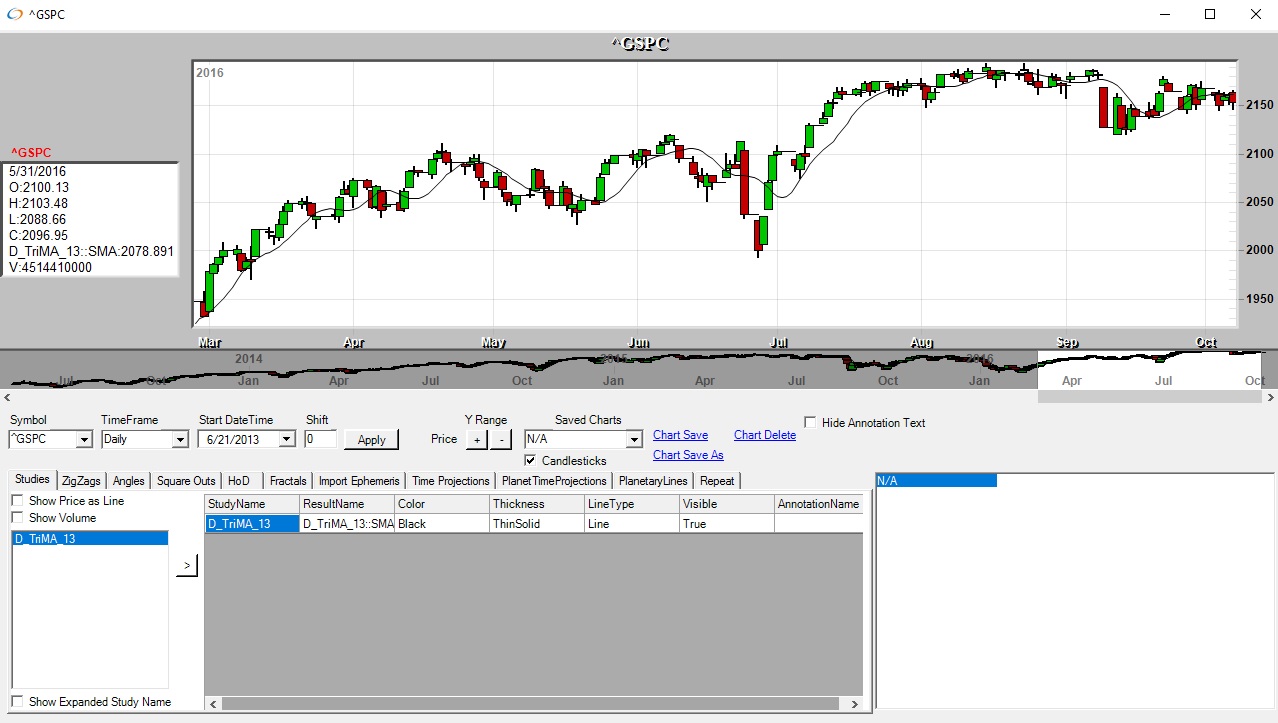Enable Show Price as Line checkbox
This screenshot has width=1278, height=723.
tap(17, 501)
